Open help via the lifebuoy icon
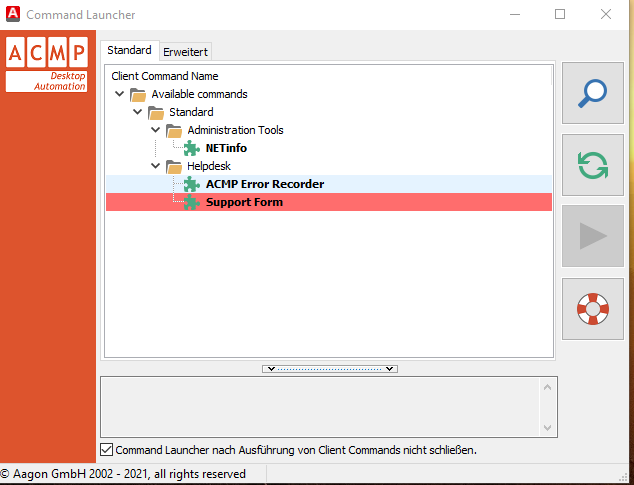The height and width of the screenshot is (485, 634). (593, 308)
